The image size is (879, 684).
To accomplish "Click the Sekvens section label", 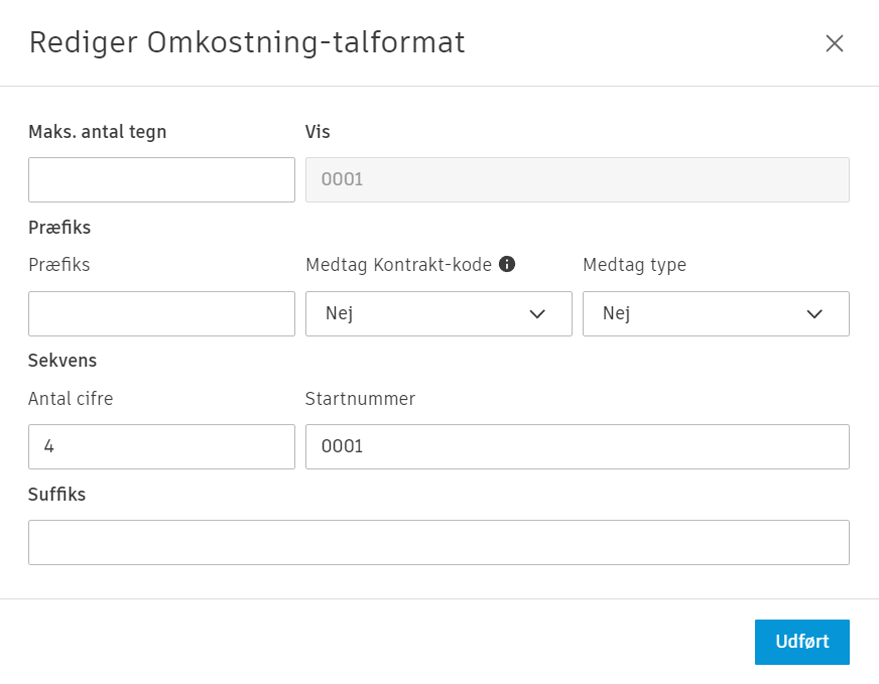I will [x=57, y=360].
